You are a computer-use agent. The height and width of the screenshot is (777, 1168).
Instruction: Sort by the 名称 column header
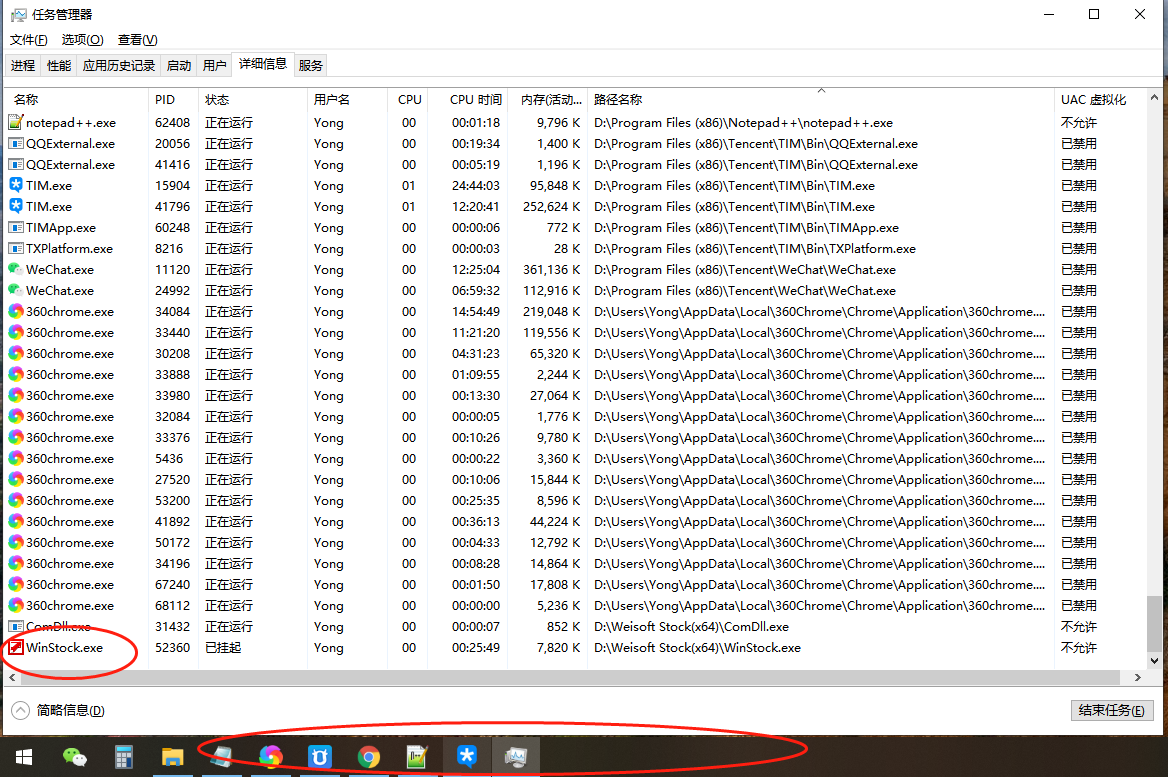coord(77,99)
